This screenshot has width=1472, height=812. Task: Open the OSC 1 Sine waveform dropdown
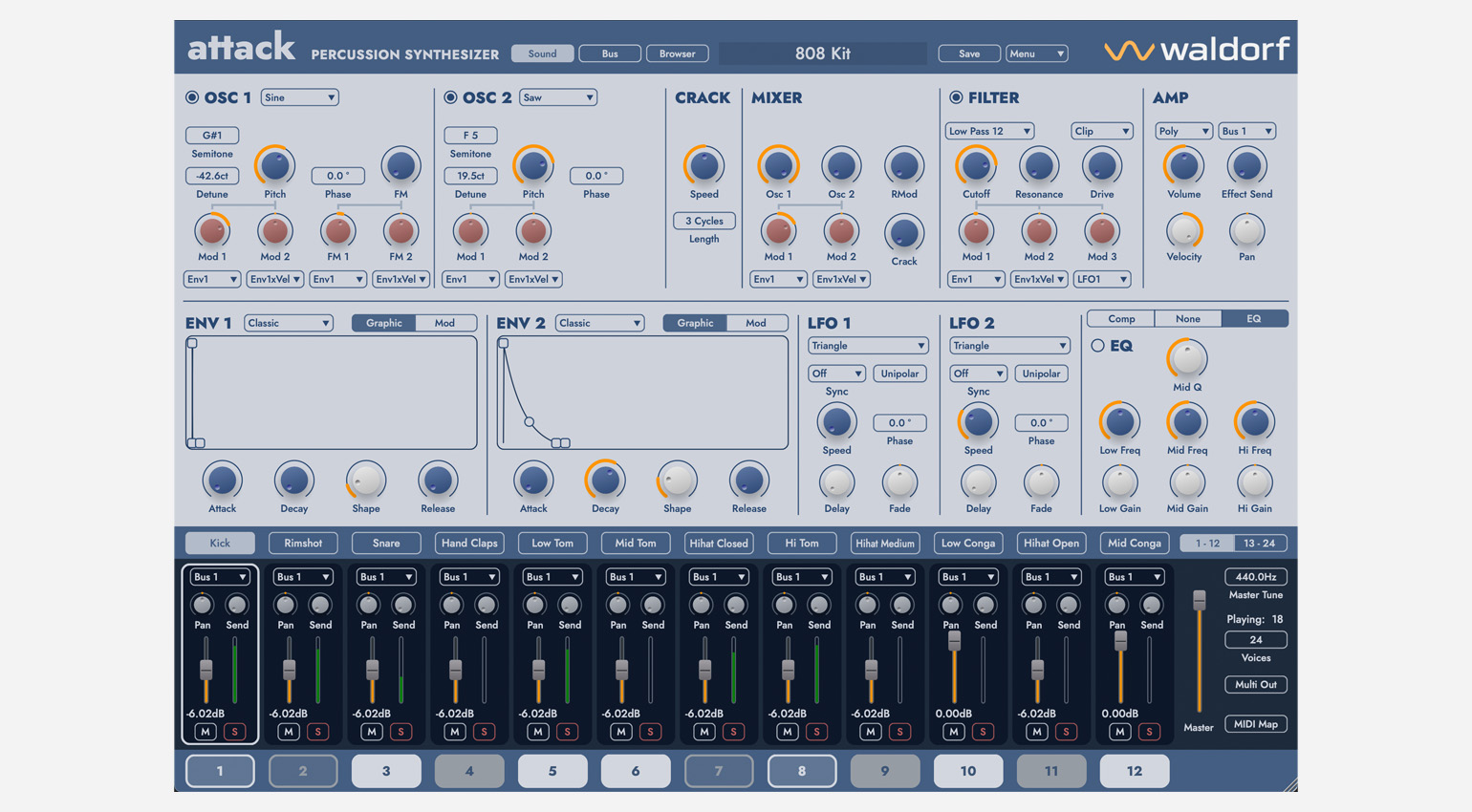point(299,97)
